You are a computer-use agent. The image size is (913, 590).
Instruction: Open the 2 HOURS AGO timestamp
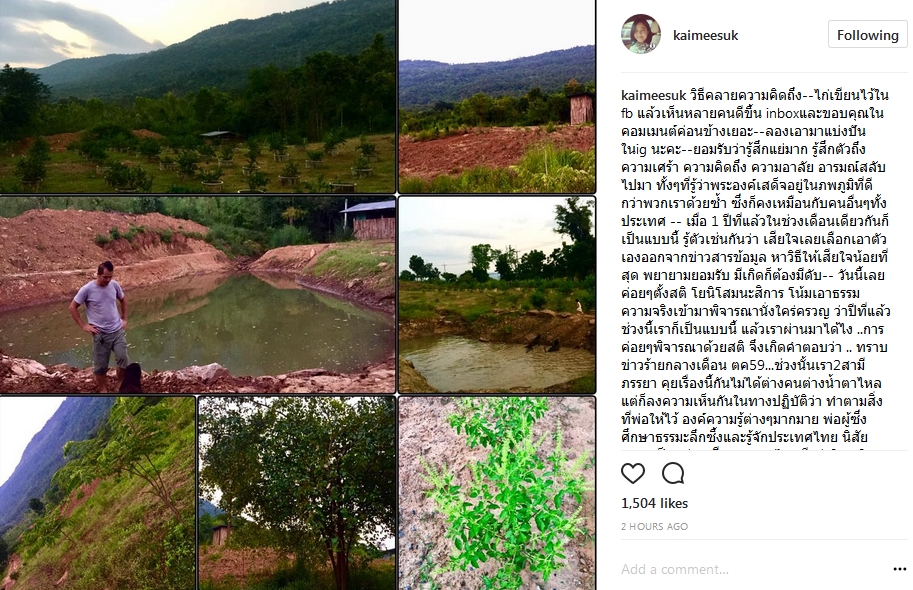(x=654, y=527)
